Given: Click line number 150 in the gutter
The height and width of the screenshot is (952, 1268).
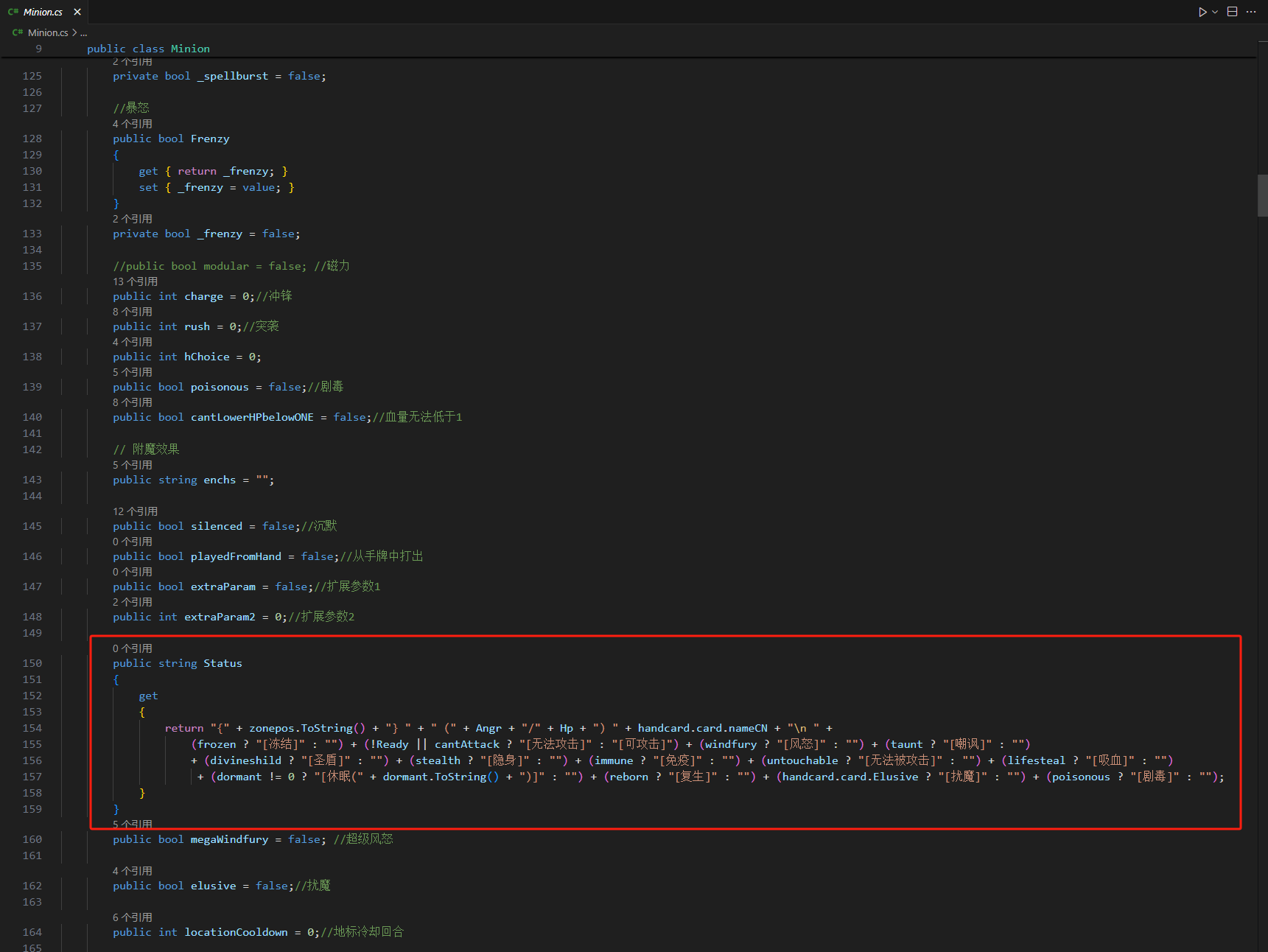Looking at the screenshot, I should coord(32,663).
